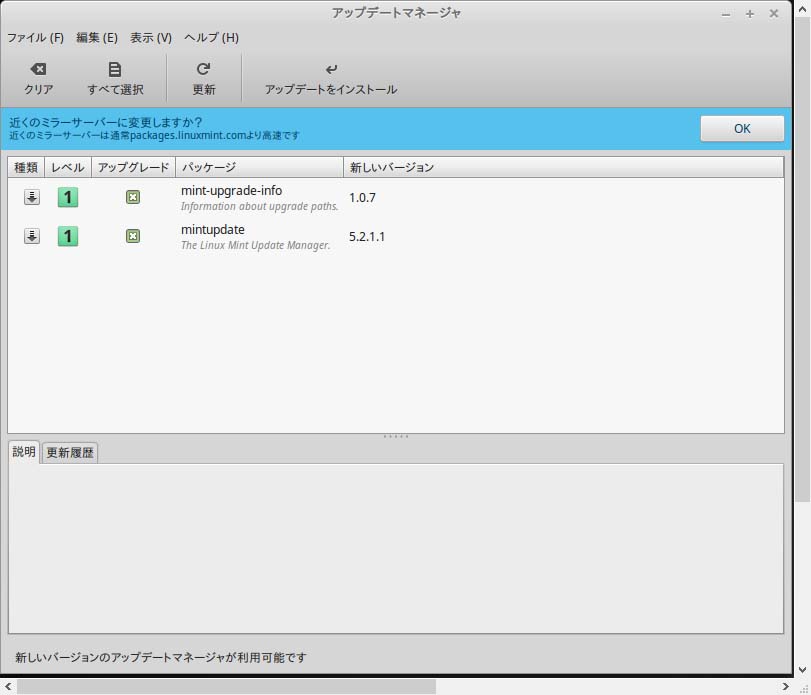Uncheck the upgrade checkbox for mintupdate
811x695 pixels.
[x=133, y=236]
